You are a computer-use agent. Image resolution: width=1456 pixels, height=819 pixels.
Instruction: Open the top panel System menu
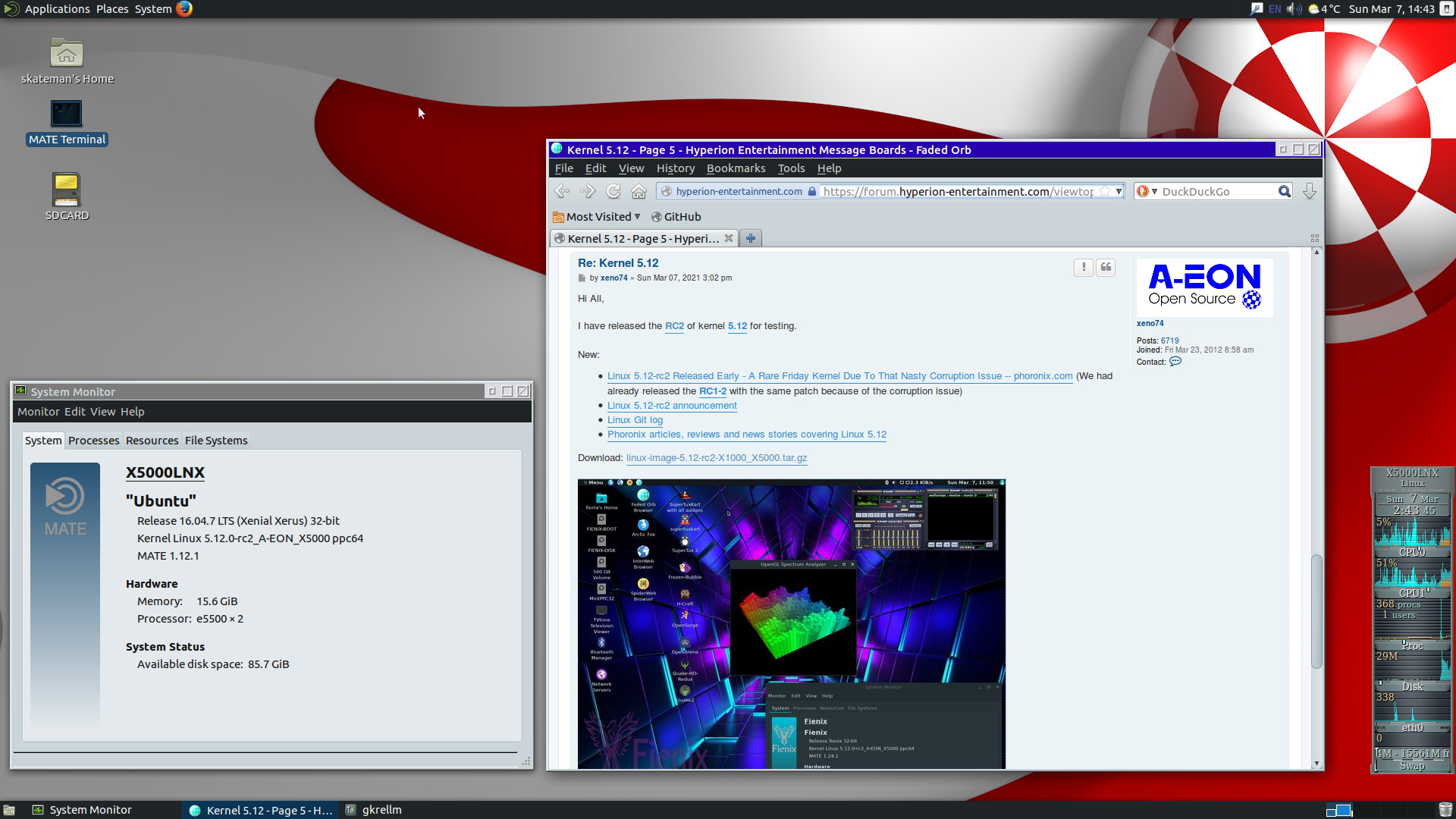tap(153, 9)
